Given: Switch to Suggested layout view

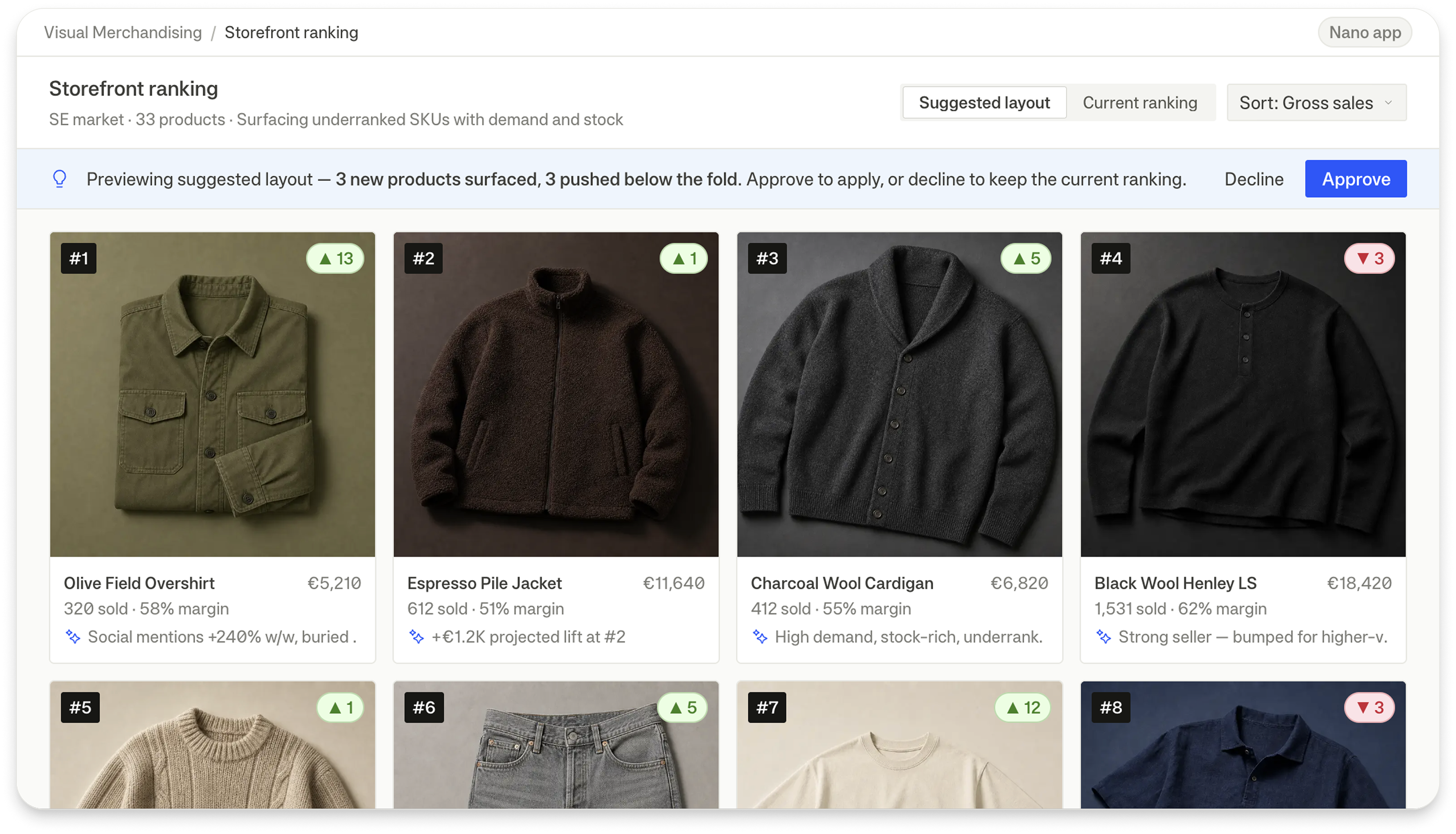Looking at the screenshot, I should pyautogui.click(x=985, y=103).
